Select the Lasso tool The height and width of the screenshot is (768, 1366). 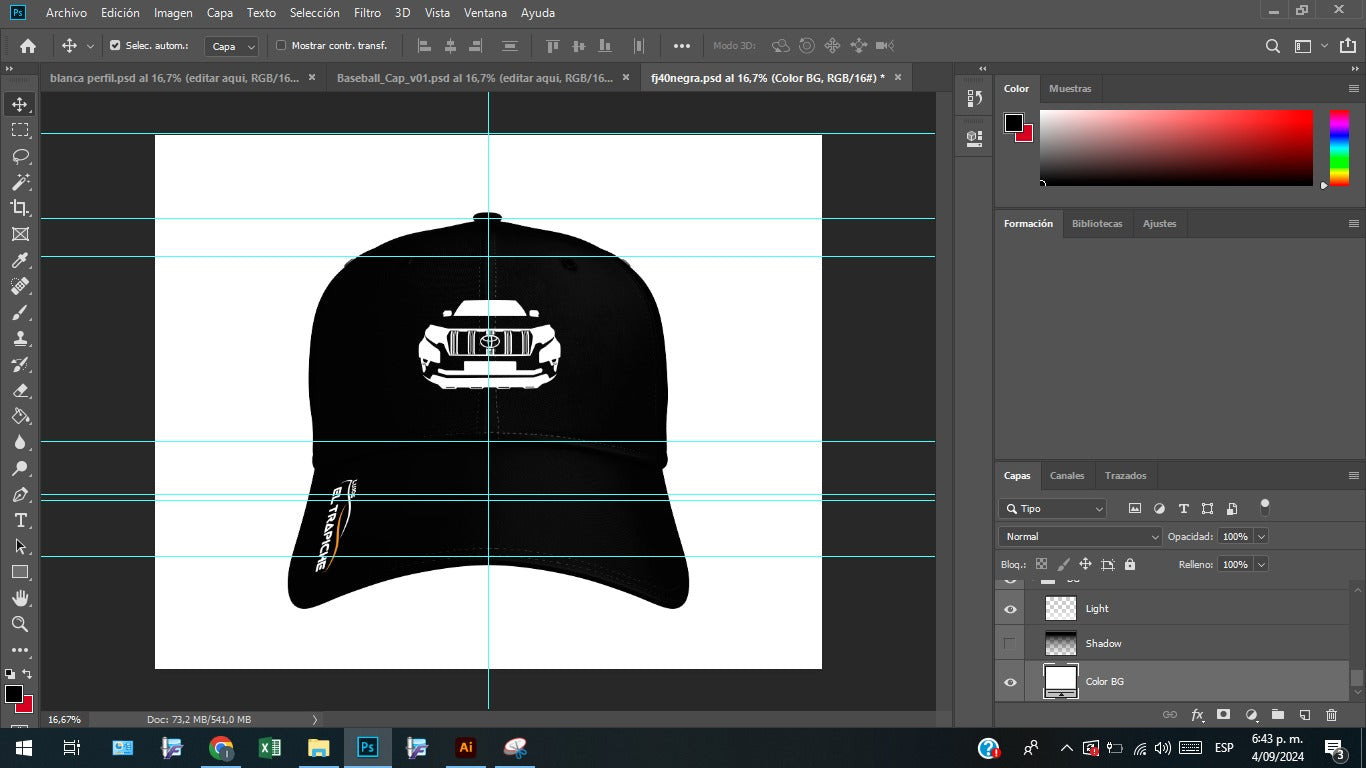20,156
